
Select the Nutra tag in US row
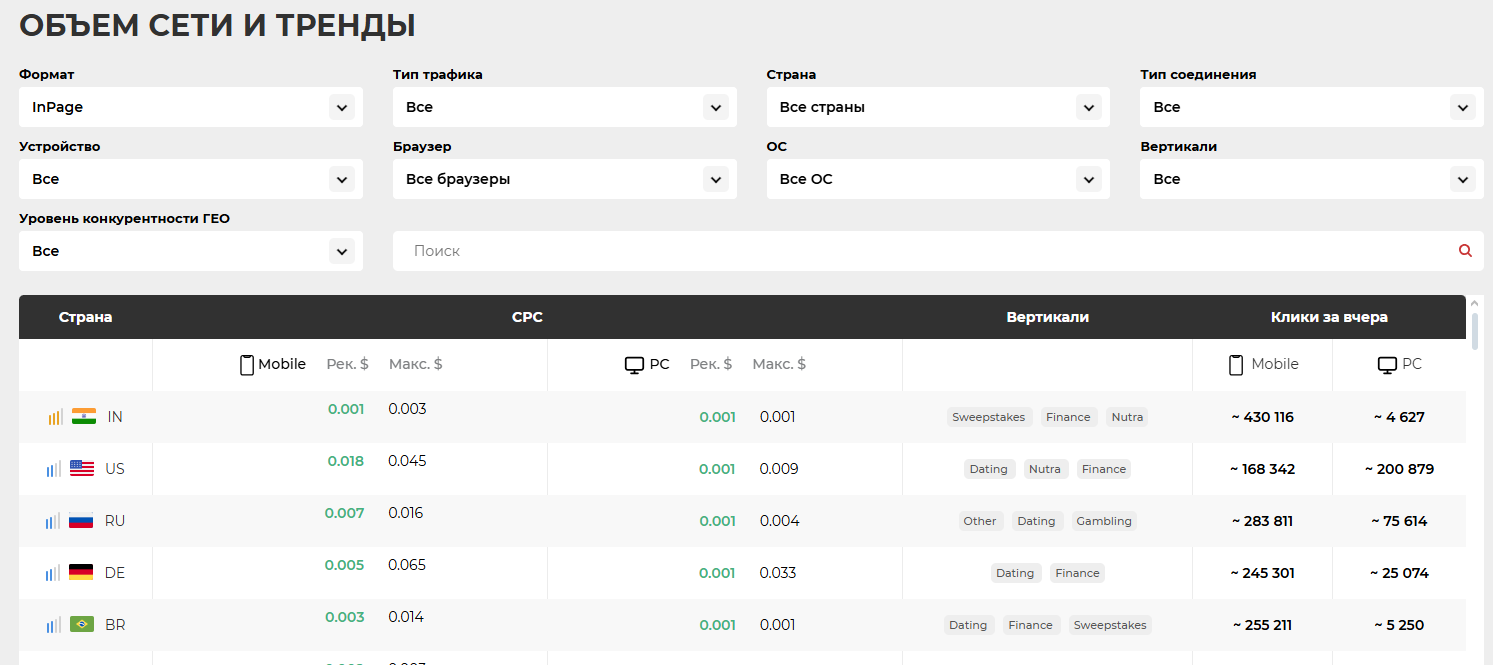1045,469
